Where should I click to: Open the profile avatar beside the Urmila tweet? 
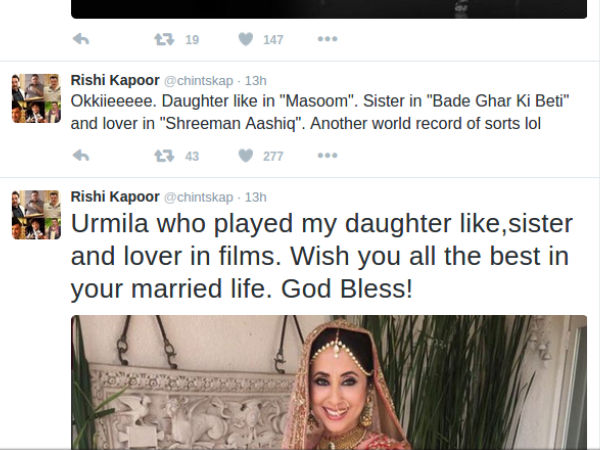point(36,213)
